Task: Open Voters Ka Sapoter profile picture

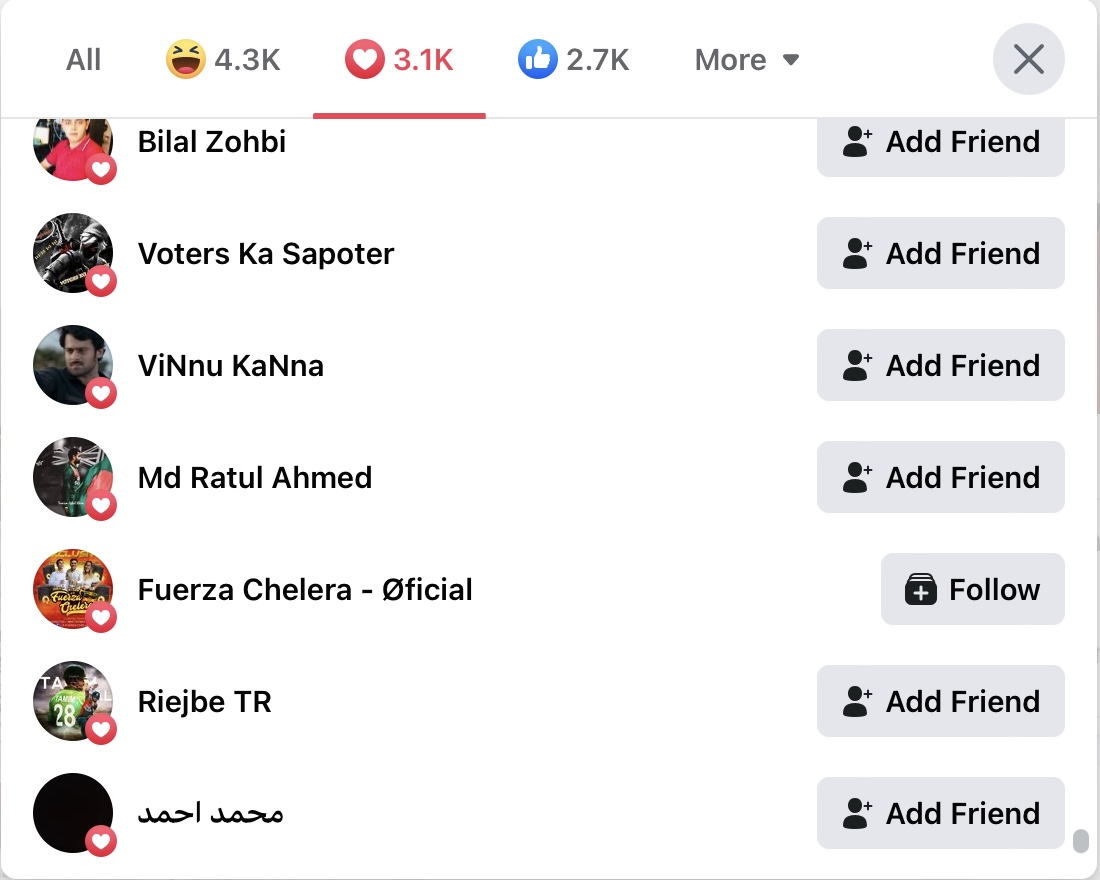Action: (x=73, y=253)
